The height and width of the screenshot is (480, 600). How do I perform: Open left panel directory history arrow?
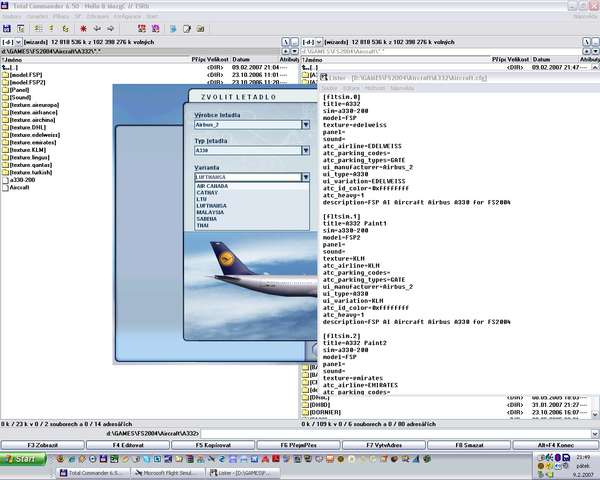point(295,51)
